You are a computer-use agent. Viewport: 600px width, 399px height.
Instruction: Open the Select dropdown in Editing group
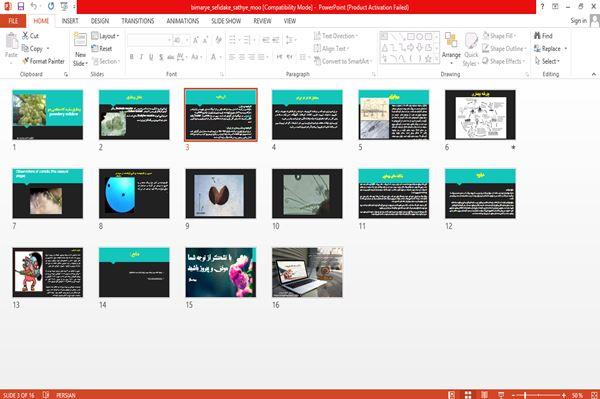pyautogui.click(x=547, y=61)
